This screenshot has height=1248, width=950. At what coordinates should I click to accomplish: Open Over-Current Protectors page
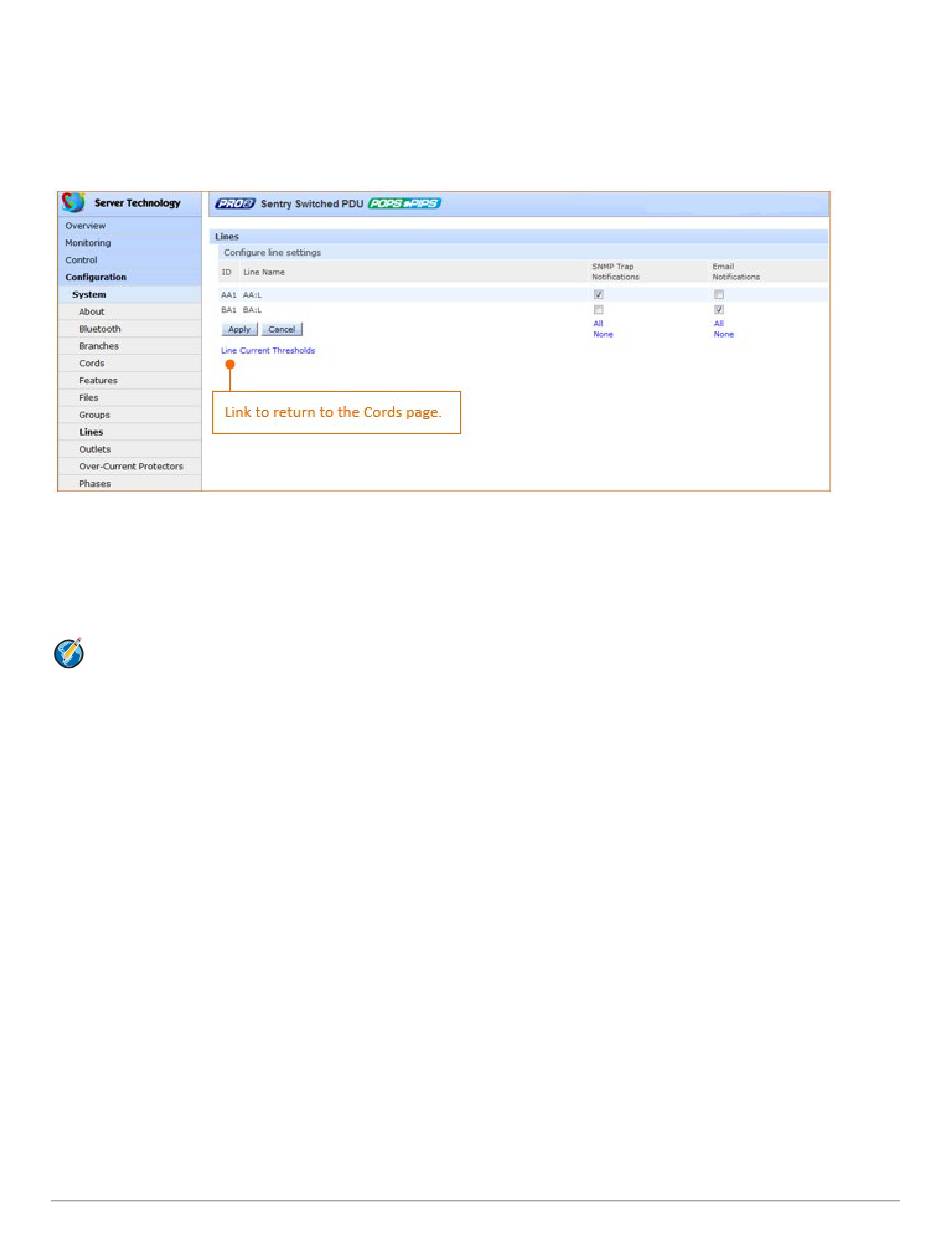[131, 467]
